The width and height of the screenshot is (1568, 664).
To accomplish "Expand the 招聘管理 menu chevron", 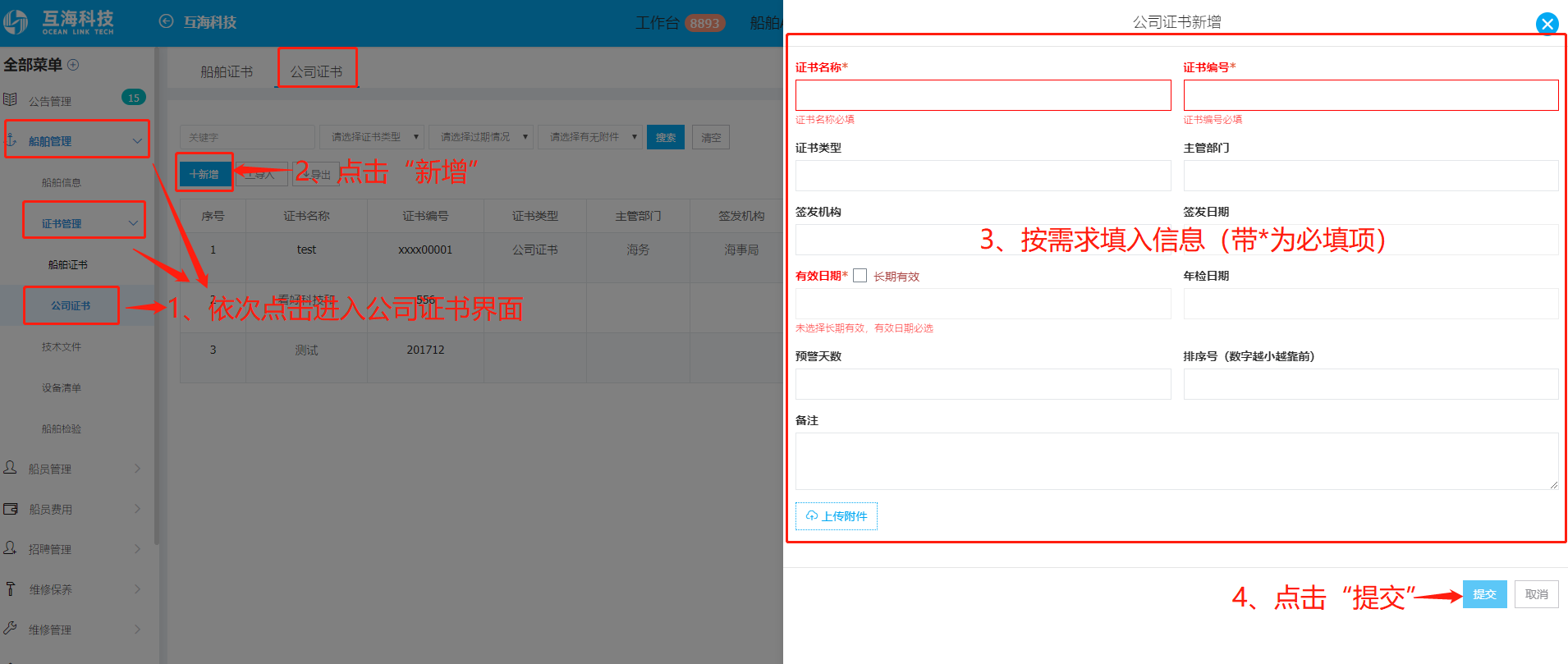I will (137, 548).
